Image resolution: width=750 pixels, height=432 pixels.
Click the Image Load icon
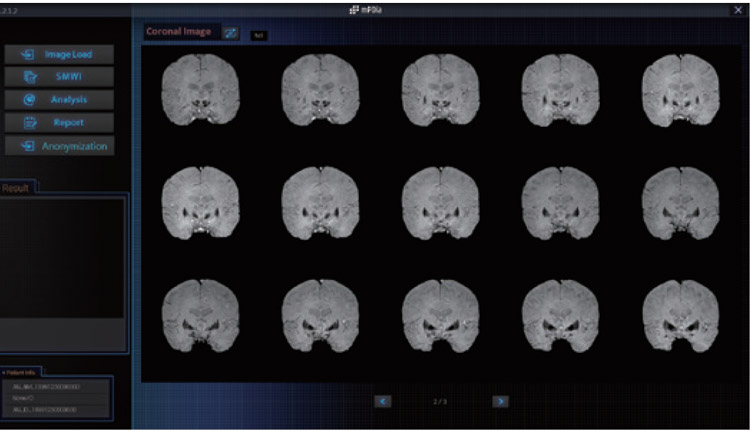[x=28, y=54]
